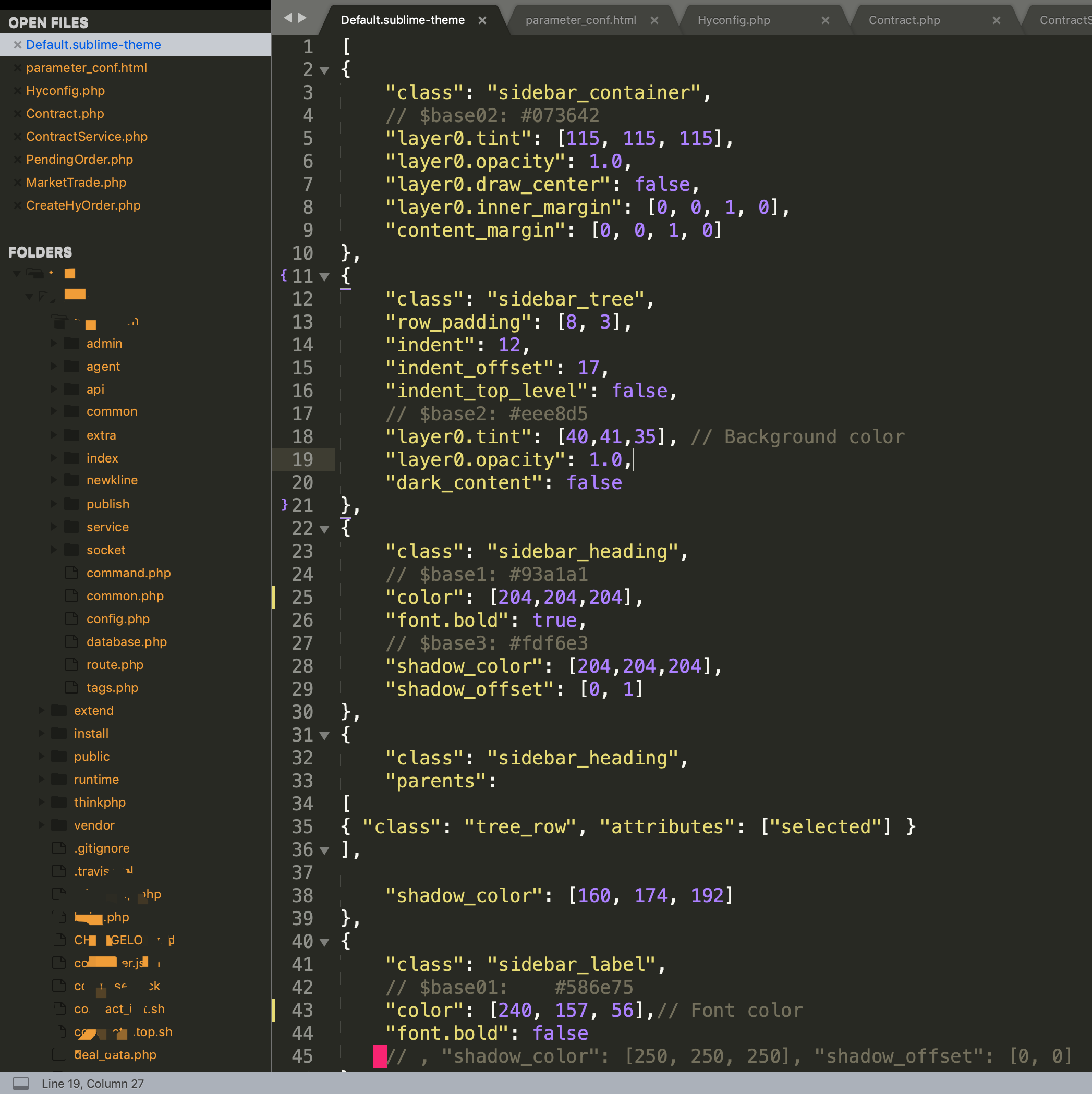
Task: Expand the vendor folder tree
Action: click(x=41, y=825)
